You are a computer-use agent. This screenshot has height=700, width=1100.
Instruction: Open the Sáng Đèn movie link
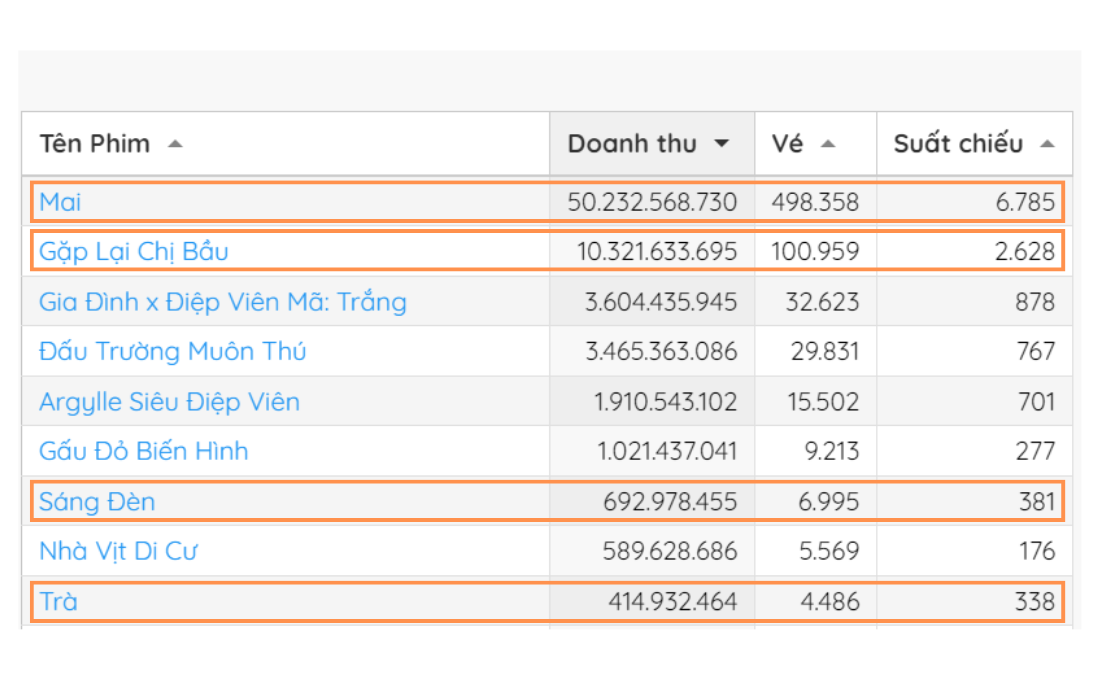click(97, 501)
